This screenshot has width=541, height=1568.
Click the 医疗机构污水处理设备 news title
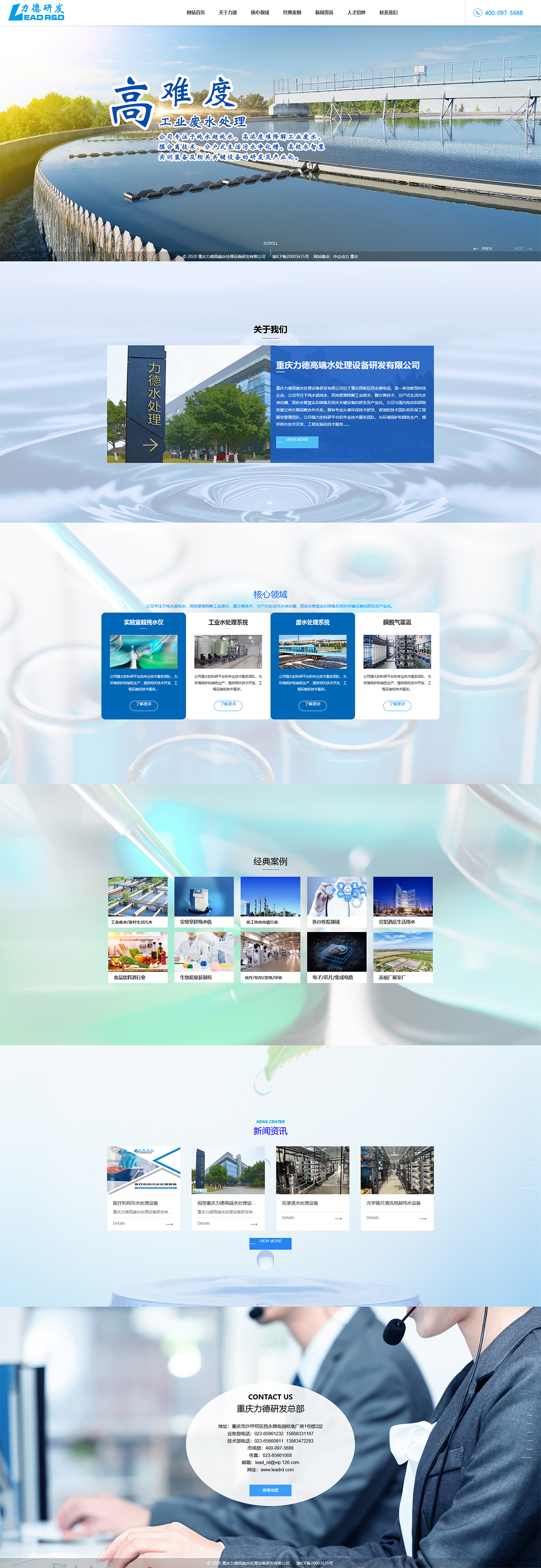(x=136, y=1204)
